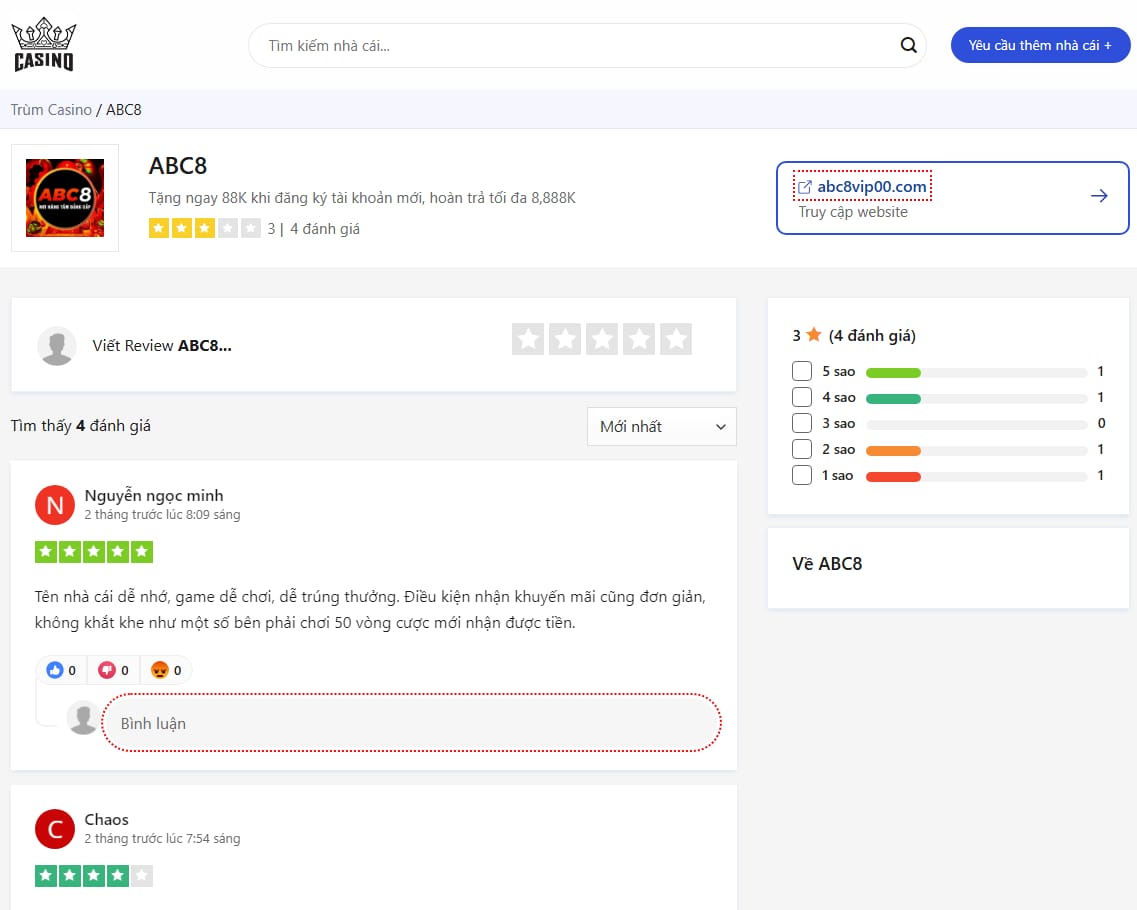
Task: Click Tìm thấy 4 đánh giá text
Action: 80,426
